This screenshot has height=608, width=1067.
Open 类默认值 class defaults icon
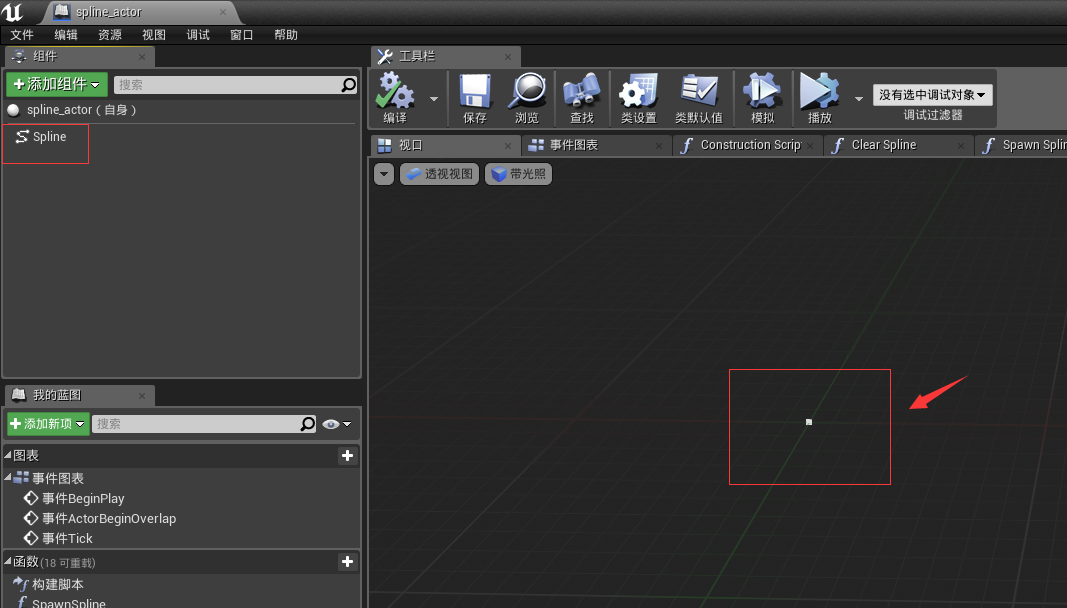(x=699, y=98)
